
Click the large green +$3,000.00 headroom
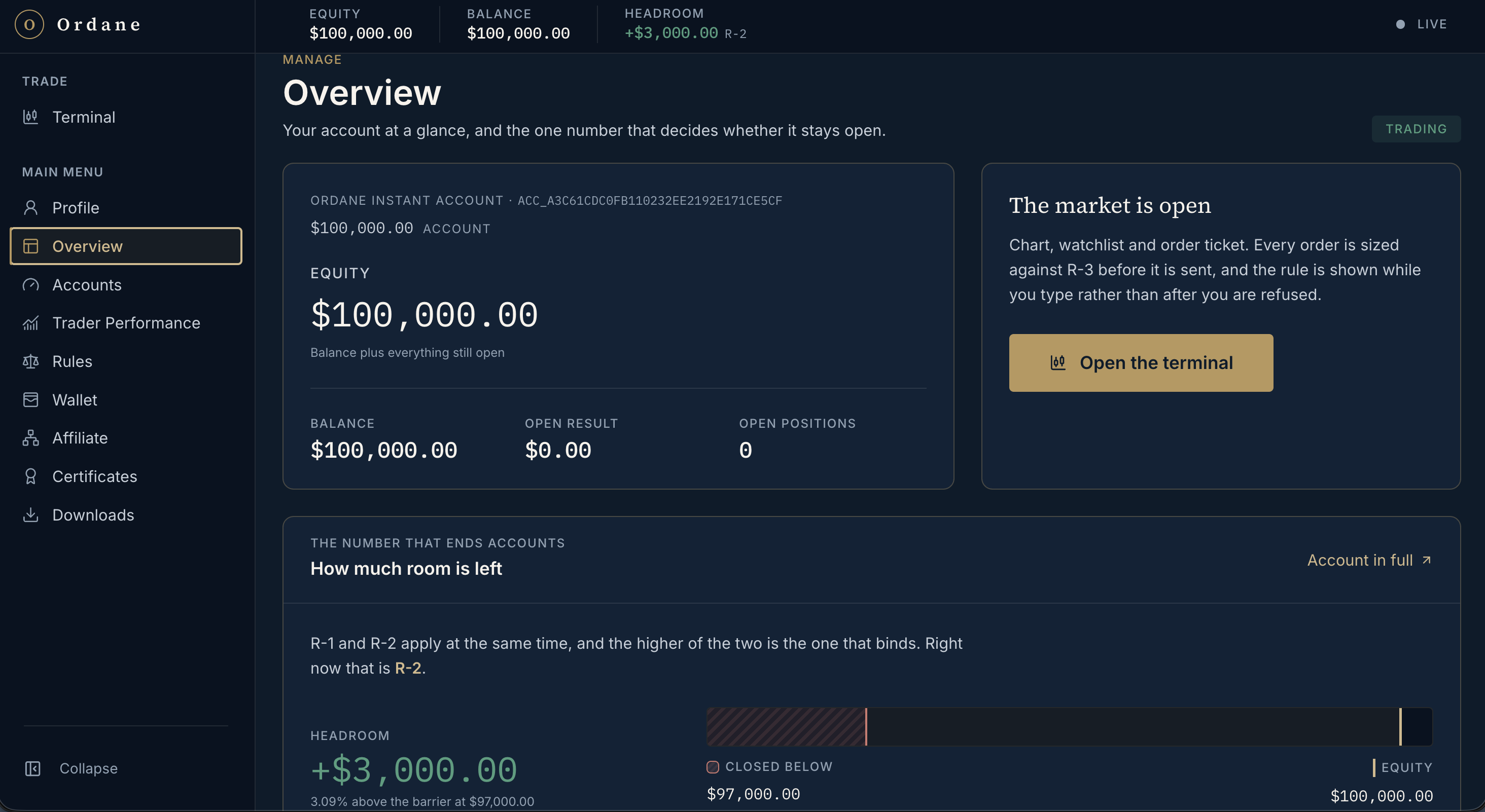414,769
